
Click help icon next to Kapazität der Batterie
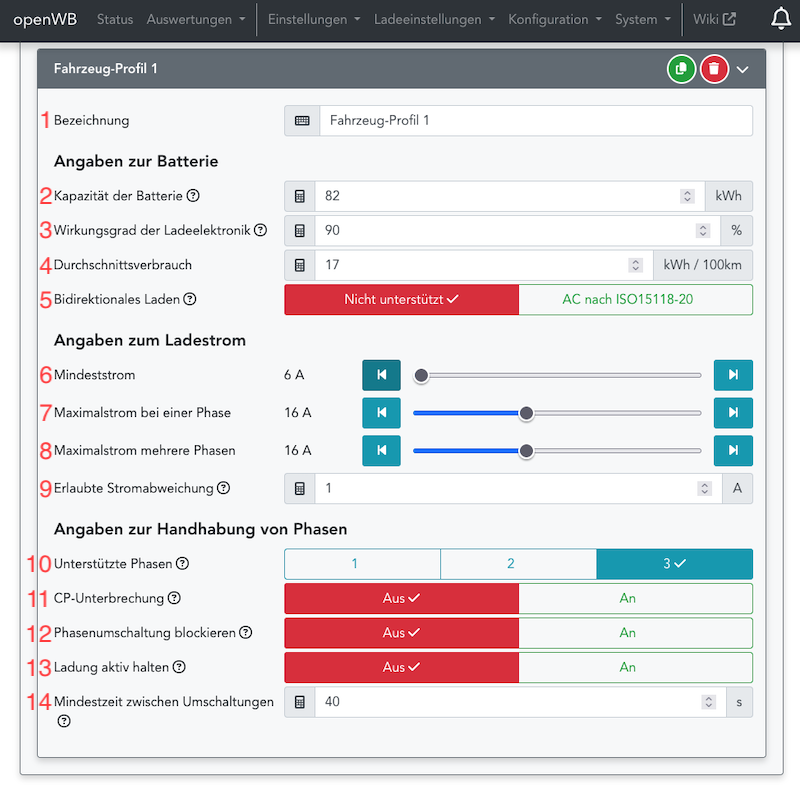pyautogui.click(x=193, y=196)
